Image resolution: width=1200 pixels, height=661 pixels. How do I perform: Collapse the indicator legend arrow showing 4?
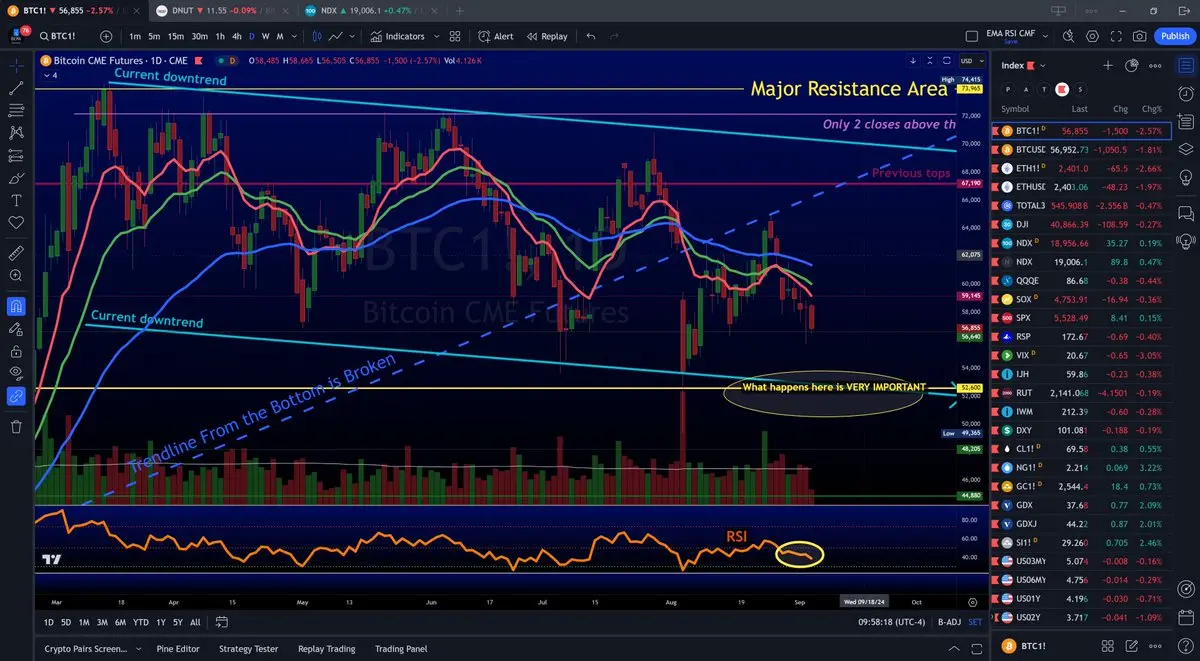(x=53, y=75)
